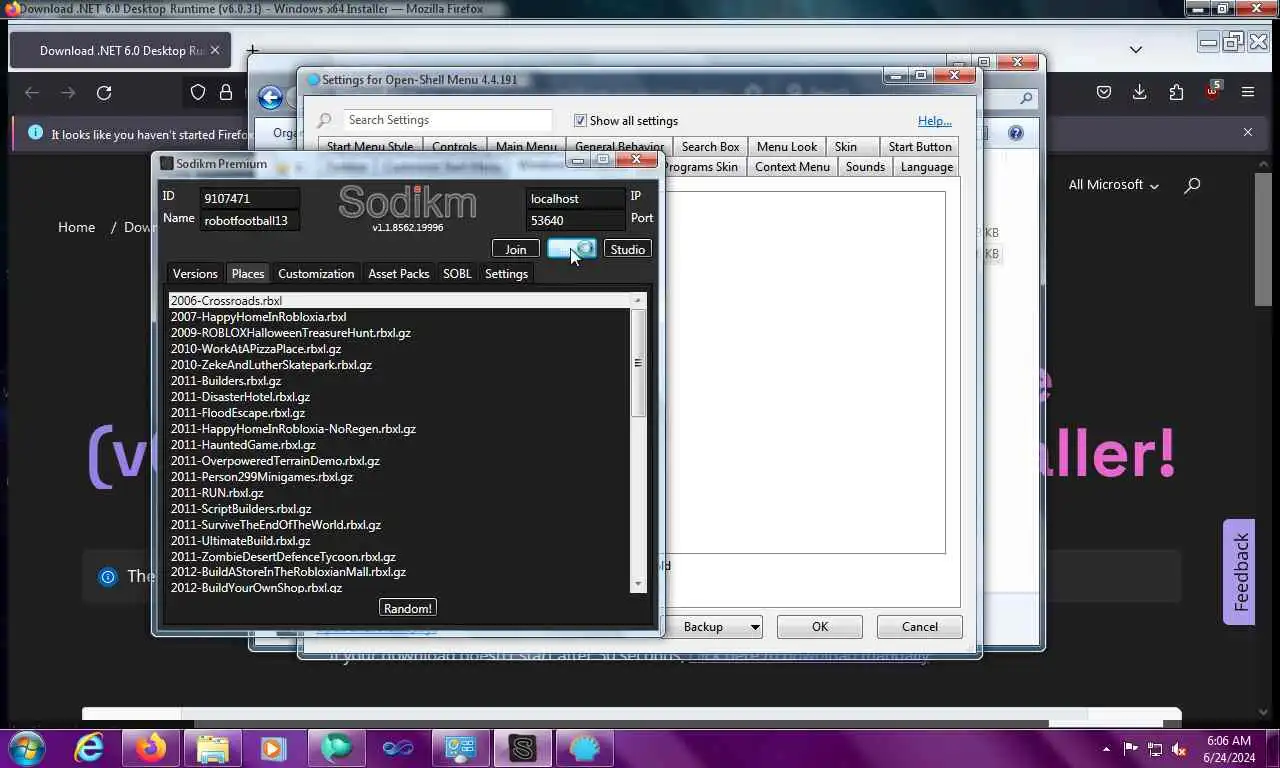Open the Action Center flag icon
This screenshot has width=1280, height=768.
tap(1130, 749)
